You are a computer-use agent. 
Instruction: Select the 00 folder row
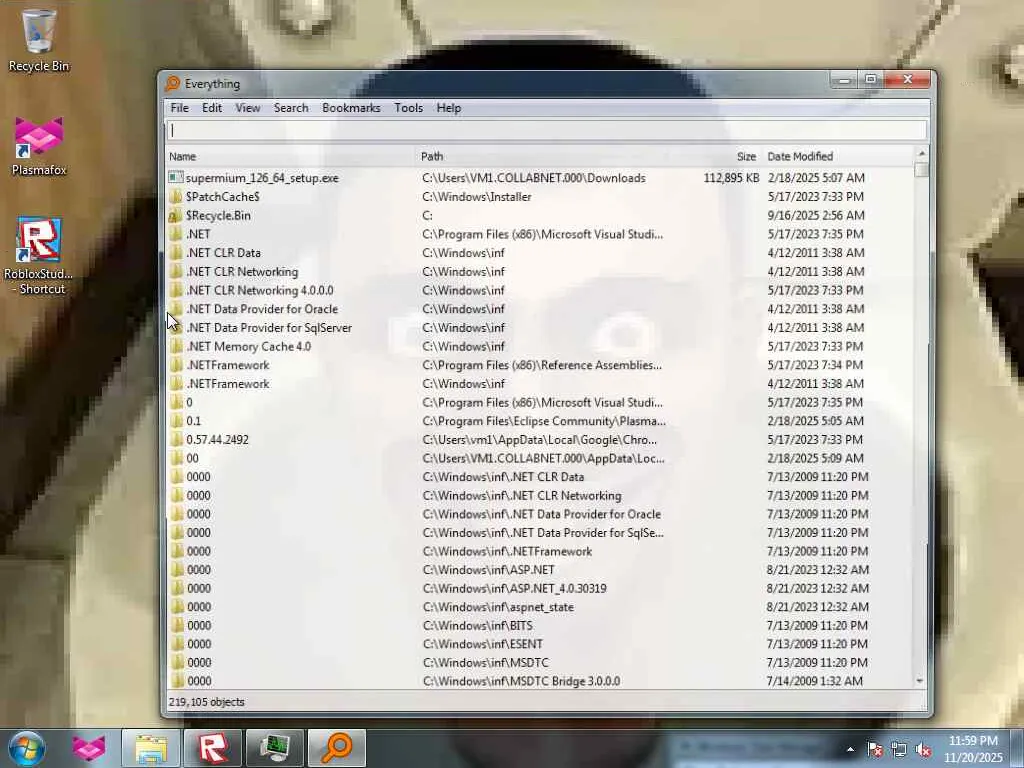tap(541, 458)
